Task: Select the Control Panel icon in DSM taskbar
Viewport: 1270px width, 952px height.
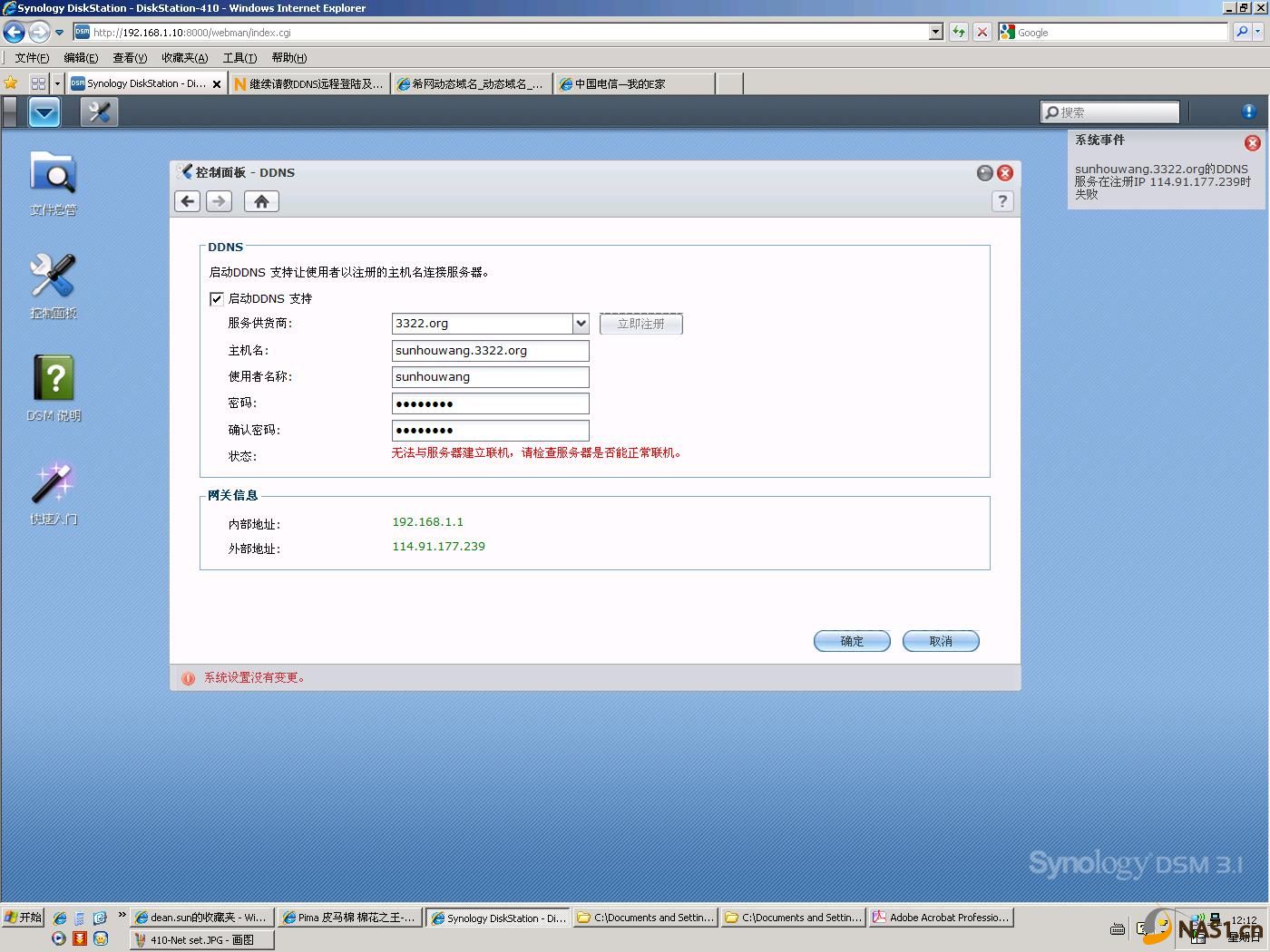Action: (x=99, y=112)
